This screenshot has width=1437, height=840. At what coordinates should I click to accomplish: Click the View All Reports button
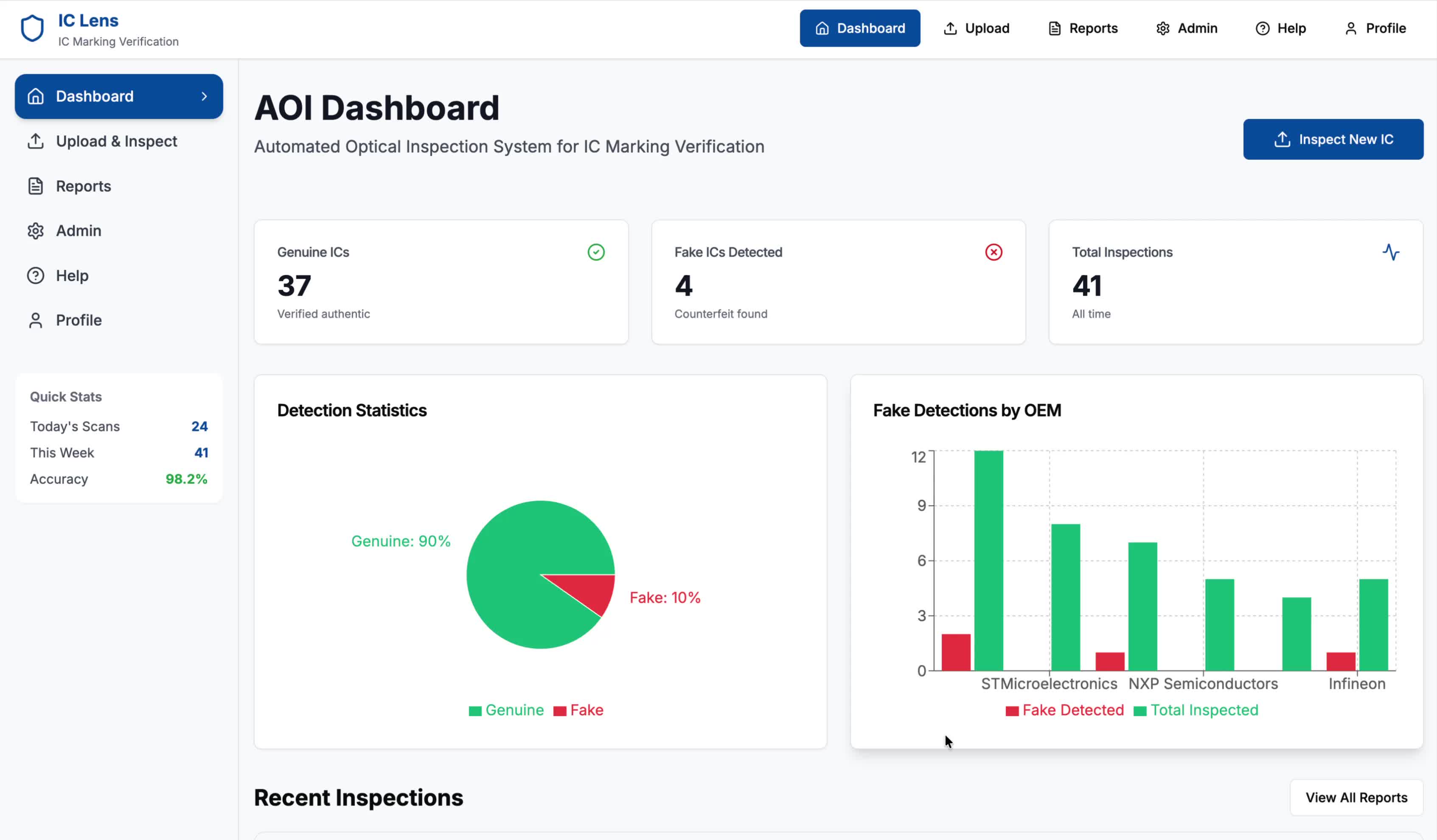point(1356,797)
